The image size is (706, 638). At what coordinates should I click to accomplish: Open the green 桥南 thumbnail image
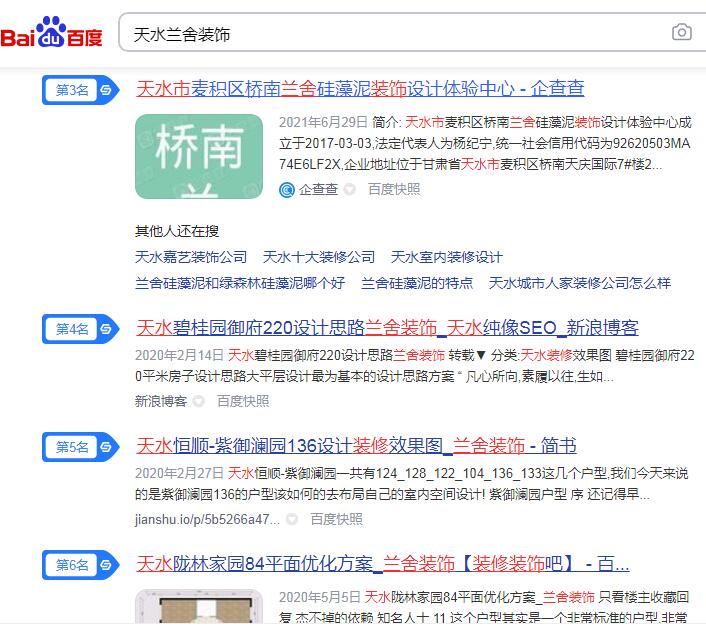(199, 156)
